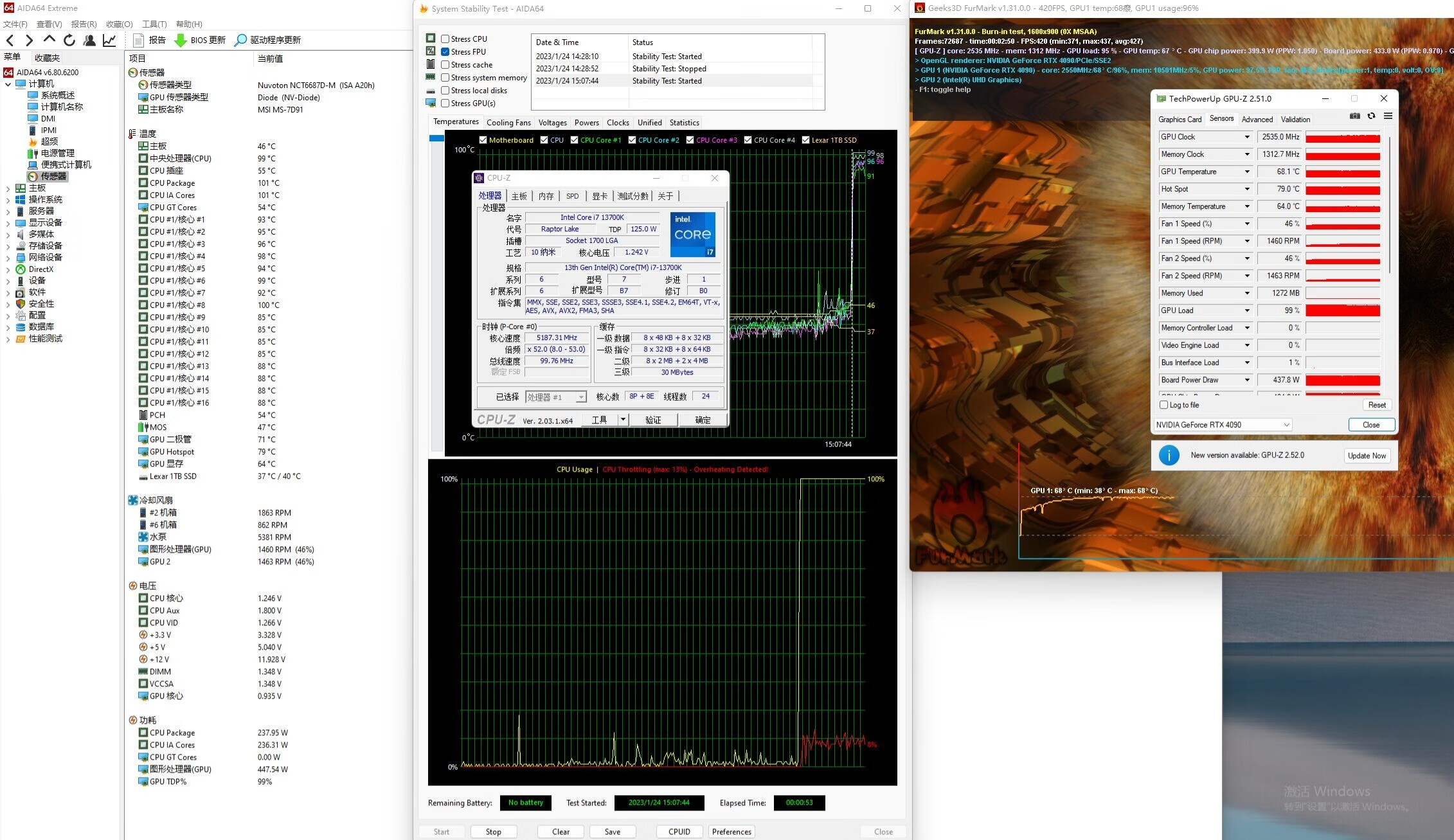Click the GPU-Z Reset button
The image size is (1454, 840).
tap(1377, 405)
